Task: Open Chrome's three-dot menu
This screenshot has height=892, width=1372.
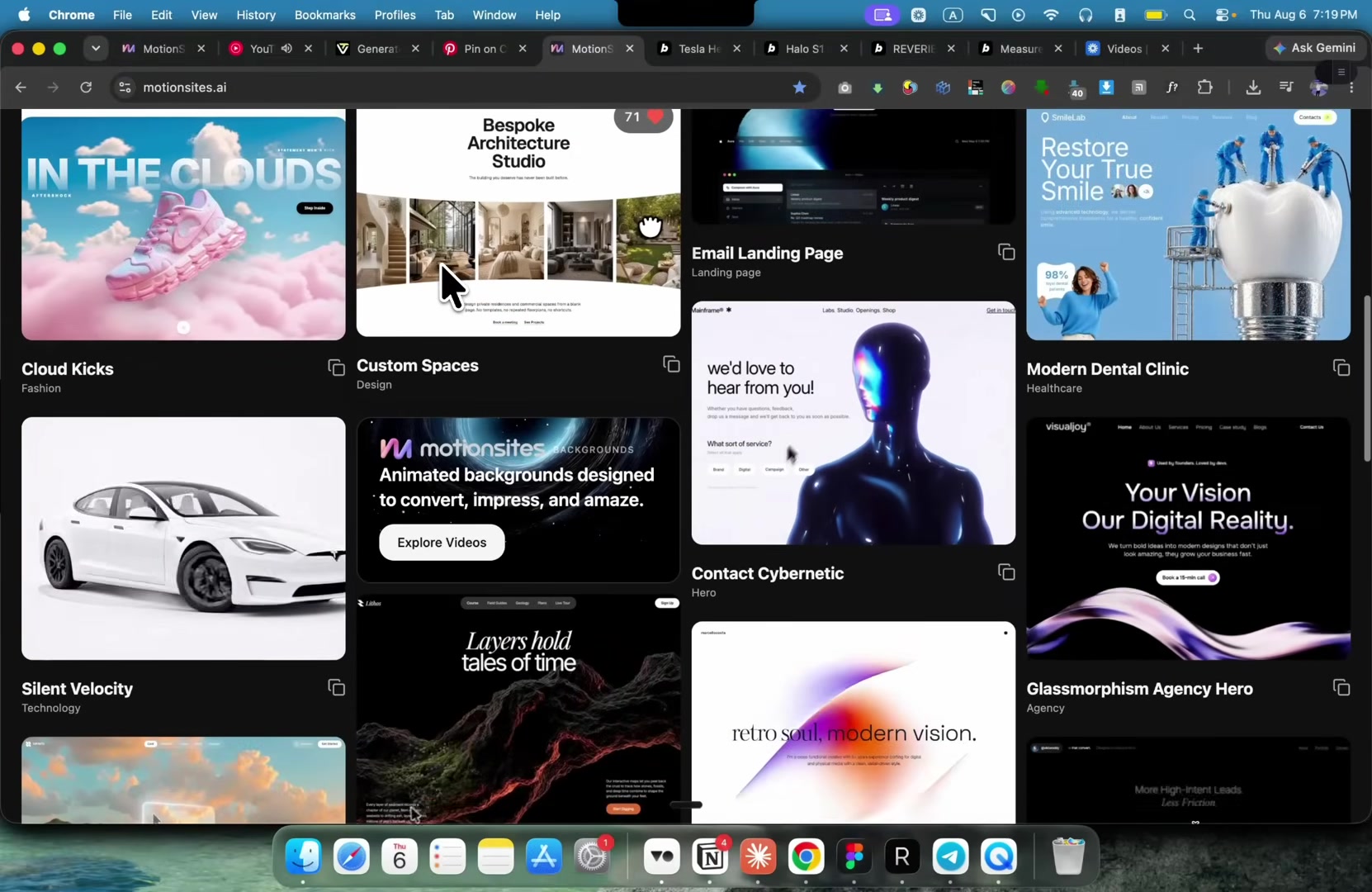Action: click(x=1351, y=87)
